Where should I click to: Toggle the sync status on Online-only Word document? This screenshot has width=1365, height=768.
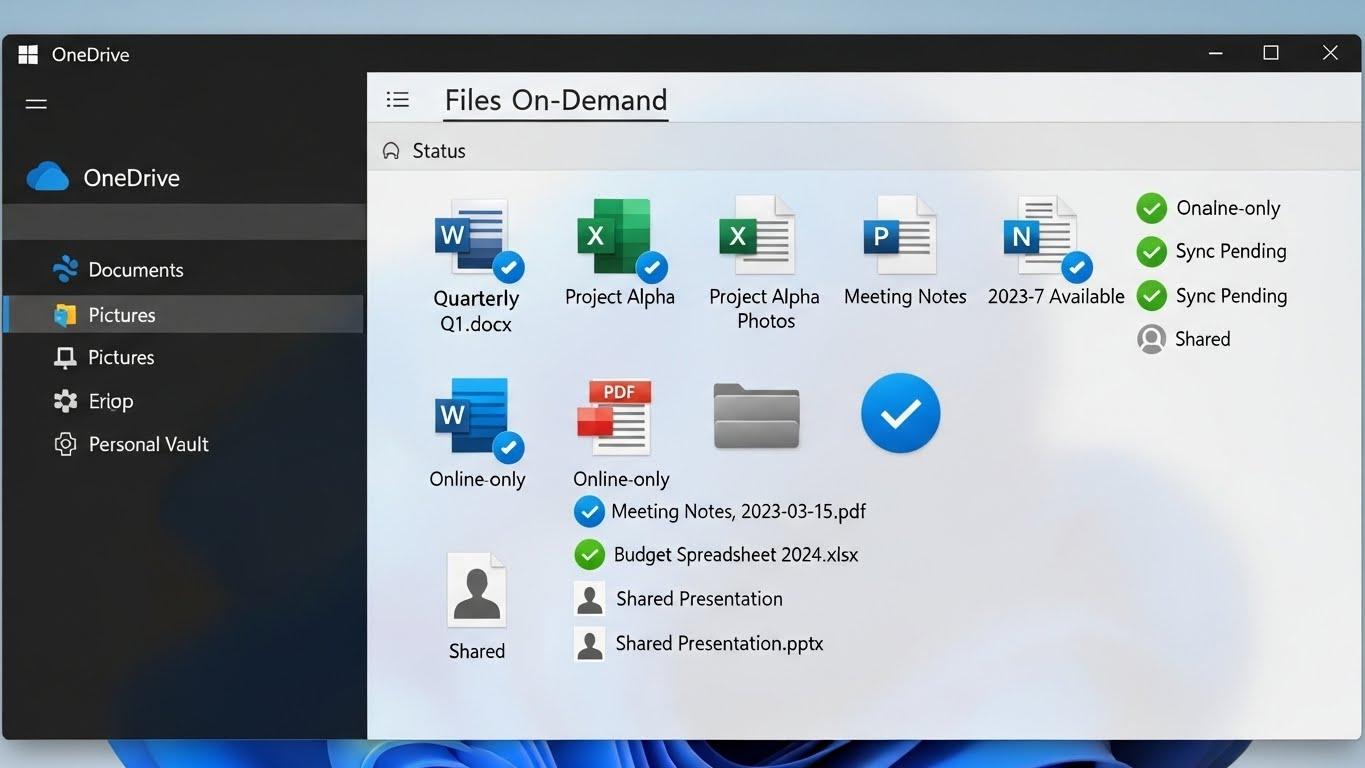point(509,450)
